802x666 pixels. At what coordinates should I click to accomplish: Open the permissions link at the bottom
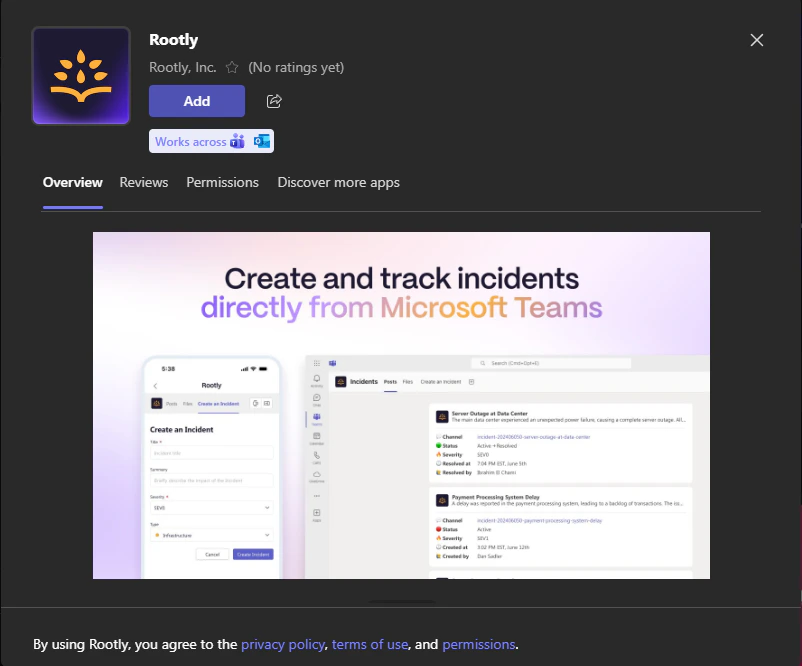[479, 644]
